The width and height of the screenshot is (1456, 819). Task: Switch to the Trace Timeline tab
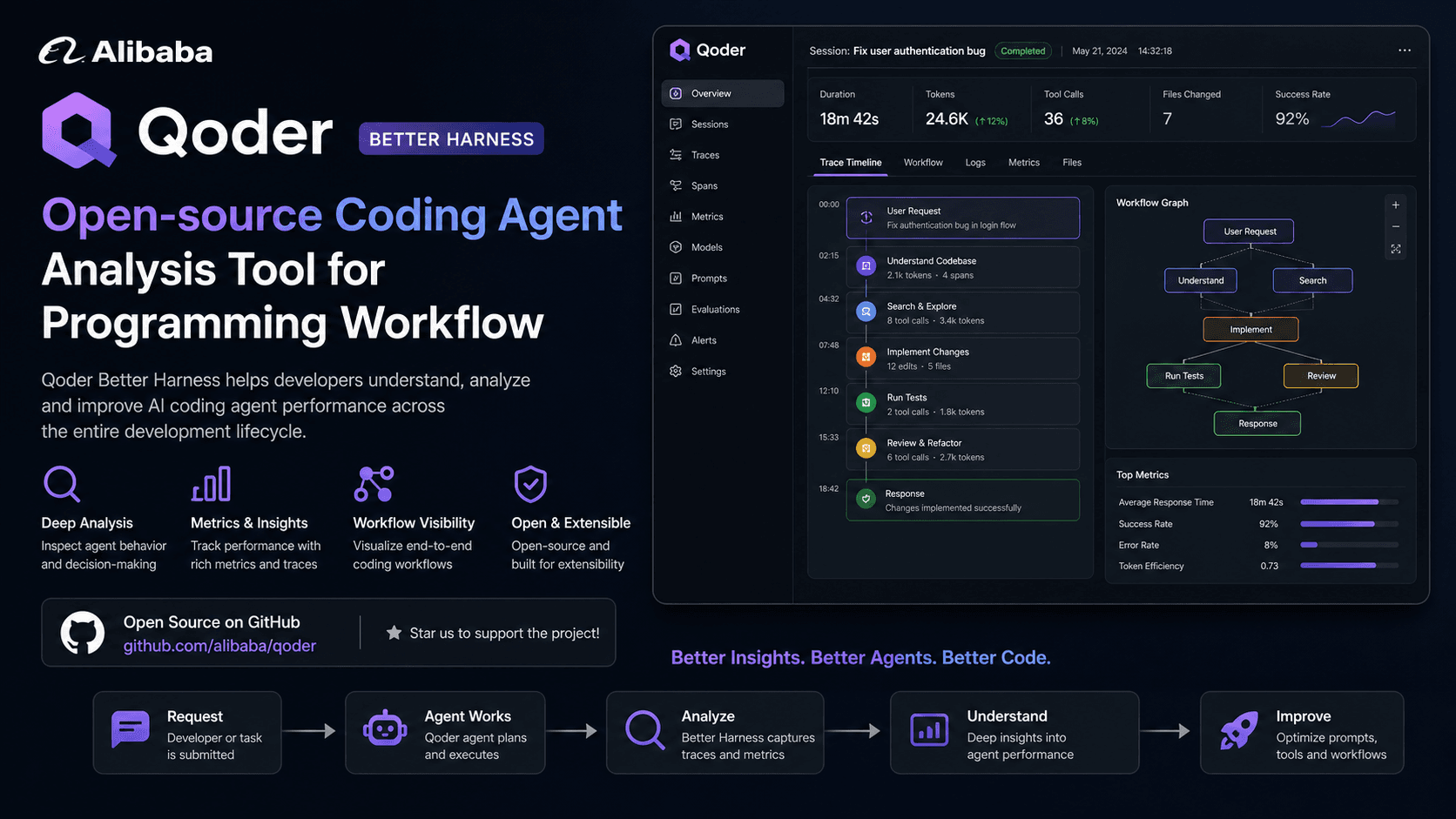(x=851, y=163)
